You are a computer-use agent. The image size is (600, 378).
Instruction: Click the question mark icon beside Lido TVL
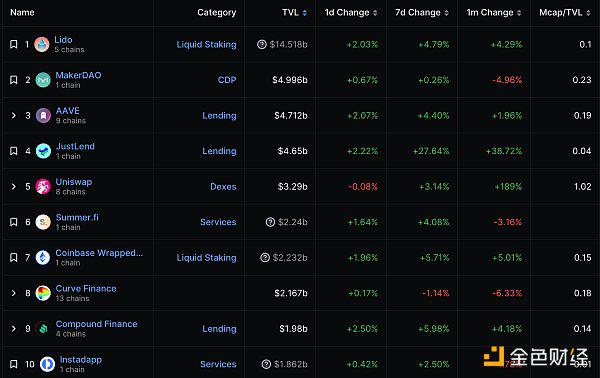tap(262, 44)
